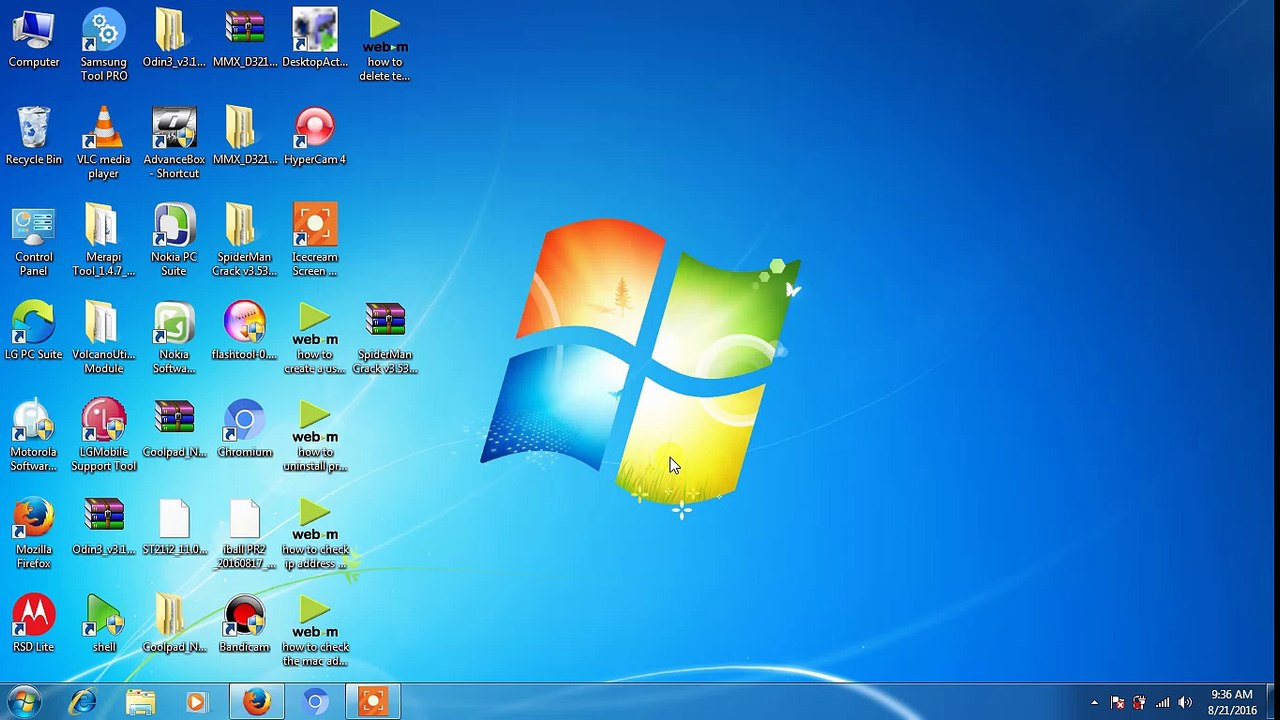Image resolution: width=1280 pixels, height=720 pixels.
Task: Switch to Firefox on the taskbar
Action: click(257, 702)
